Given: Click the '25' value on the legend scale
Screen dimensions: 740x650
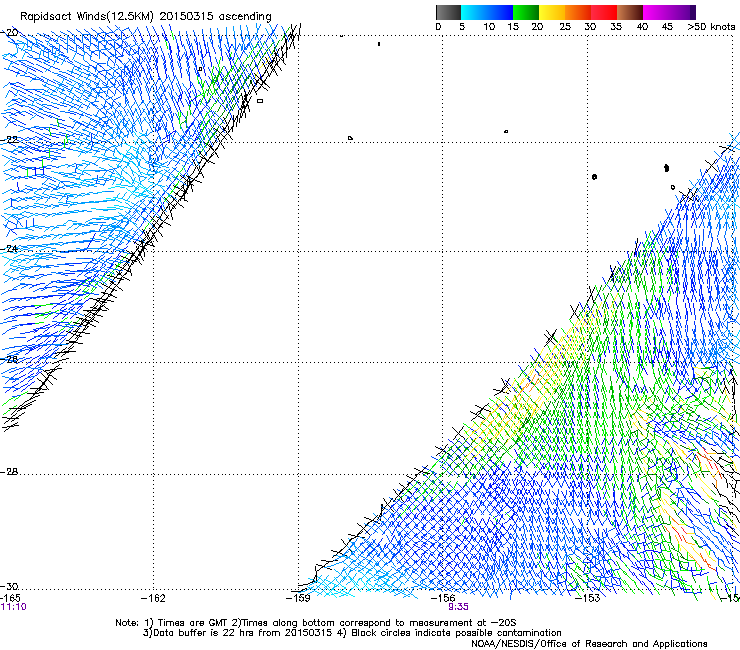Looking at the screenshot, I should coord(565,27).
